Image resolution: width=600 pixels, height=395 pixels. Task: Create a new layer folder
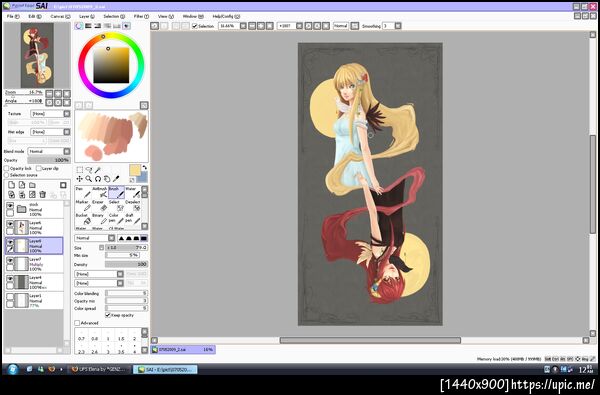pos(32,185)
